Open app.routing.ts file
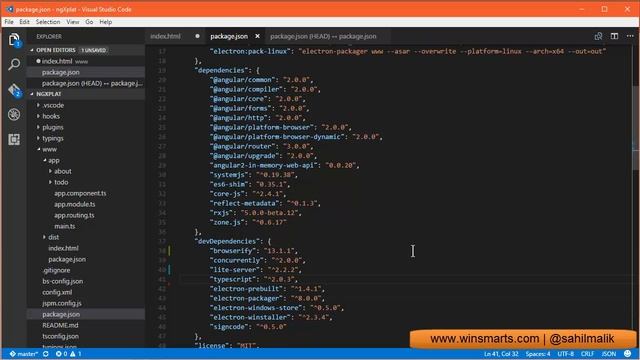 pos(74,216)
